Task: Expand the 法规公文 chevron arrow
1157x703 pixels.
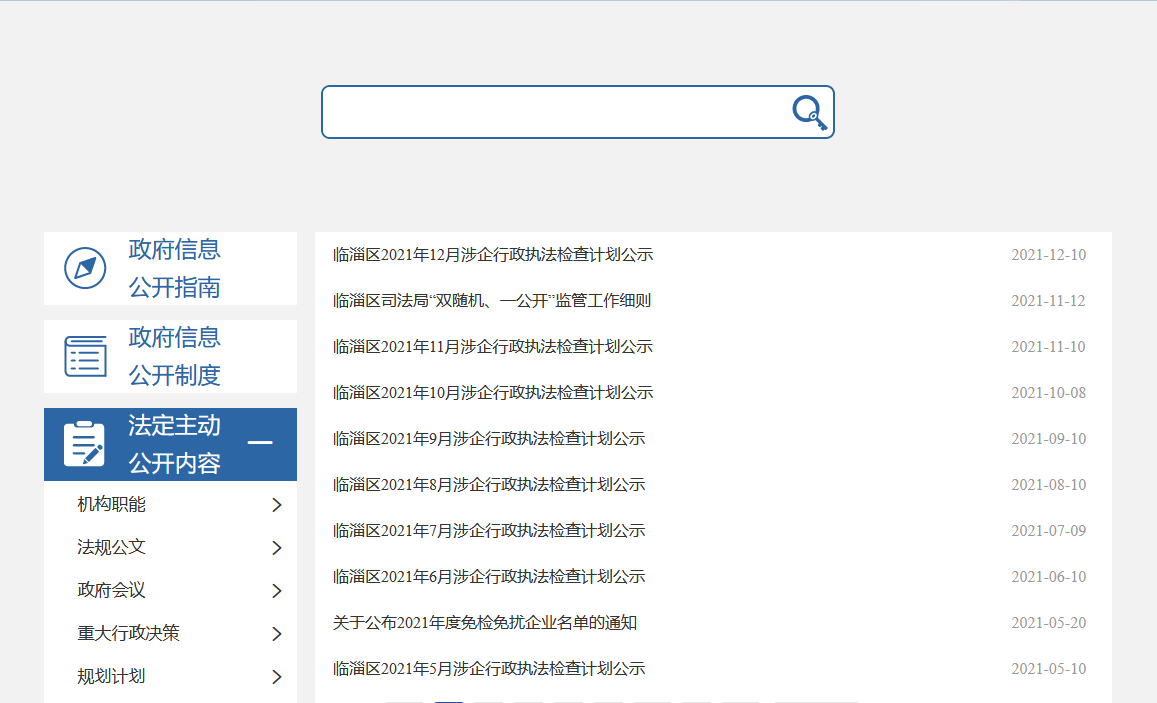Action: [x=277, y=548]
